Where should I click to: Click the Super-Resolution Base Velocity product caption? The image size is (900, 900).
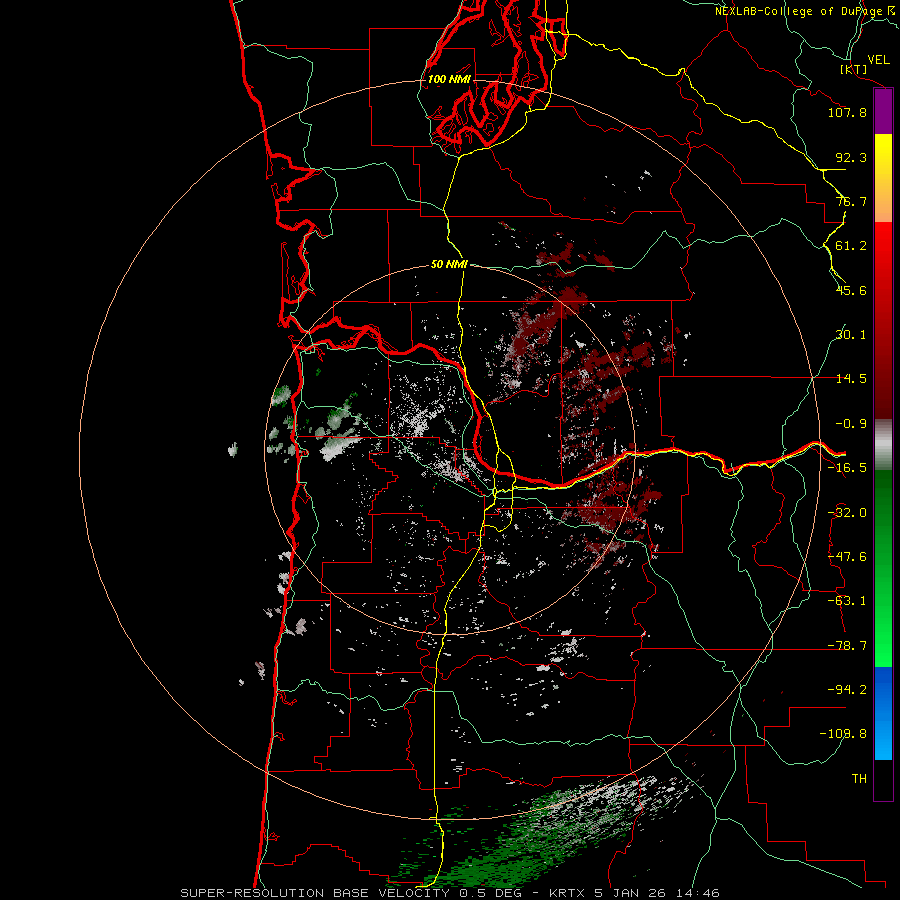tap(449, 893)
